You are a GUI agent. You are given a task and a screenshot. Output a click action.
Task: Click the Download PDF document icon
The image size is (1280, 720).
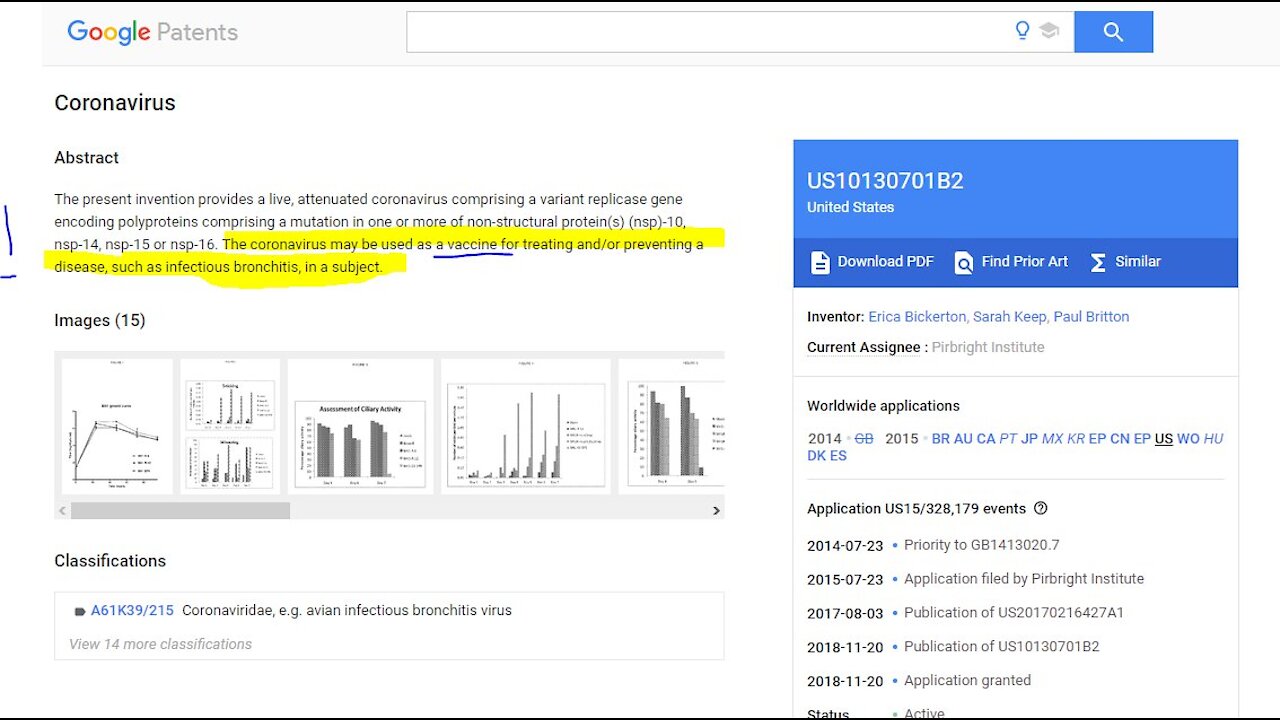tap(820, 262)
